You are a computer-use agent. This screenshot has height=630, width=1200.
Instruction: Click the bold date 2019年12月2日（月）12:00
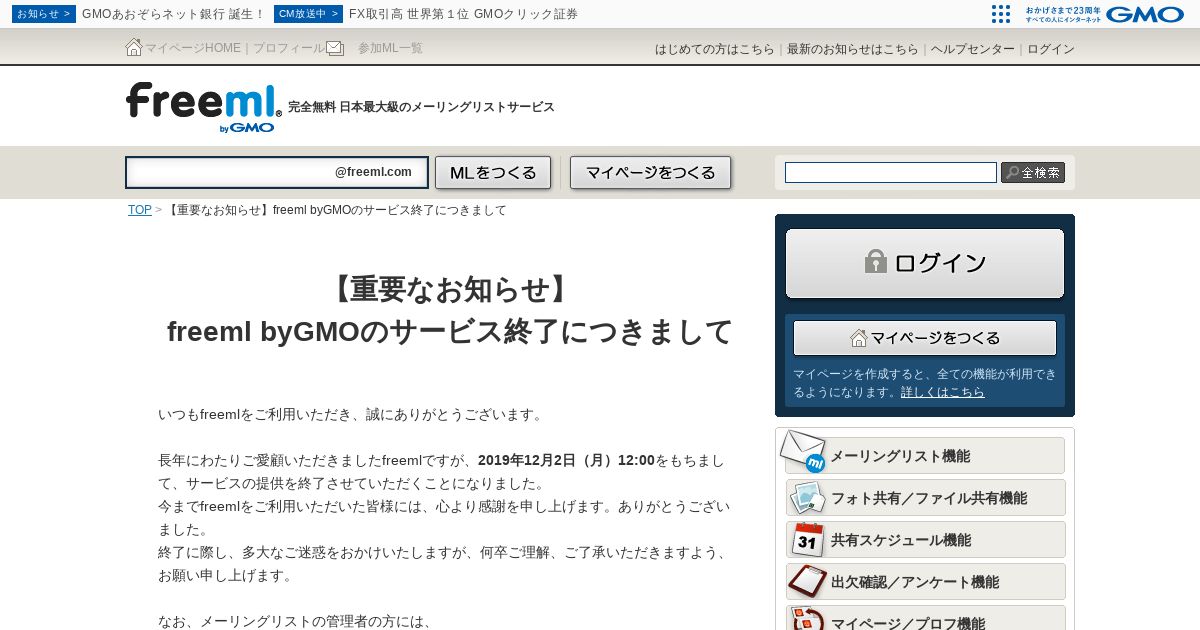566,460
